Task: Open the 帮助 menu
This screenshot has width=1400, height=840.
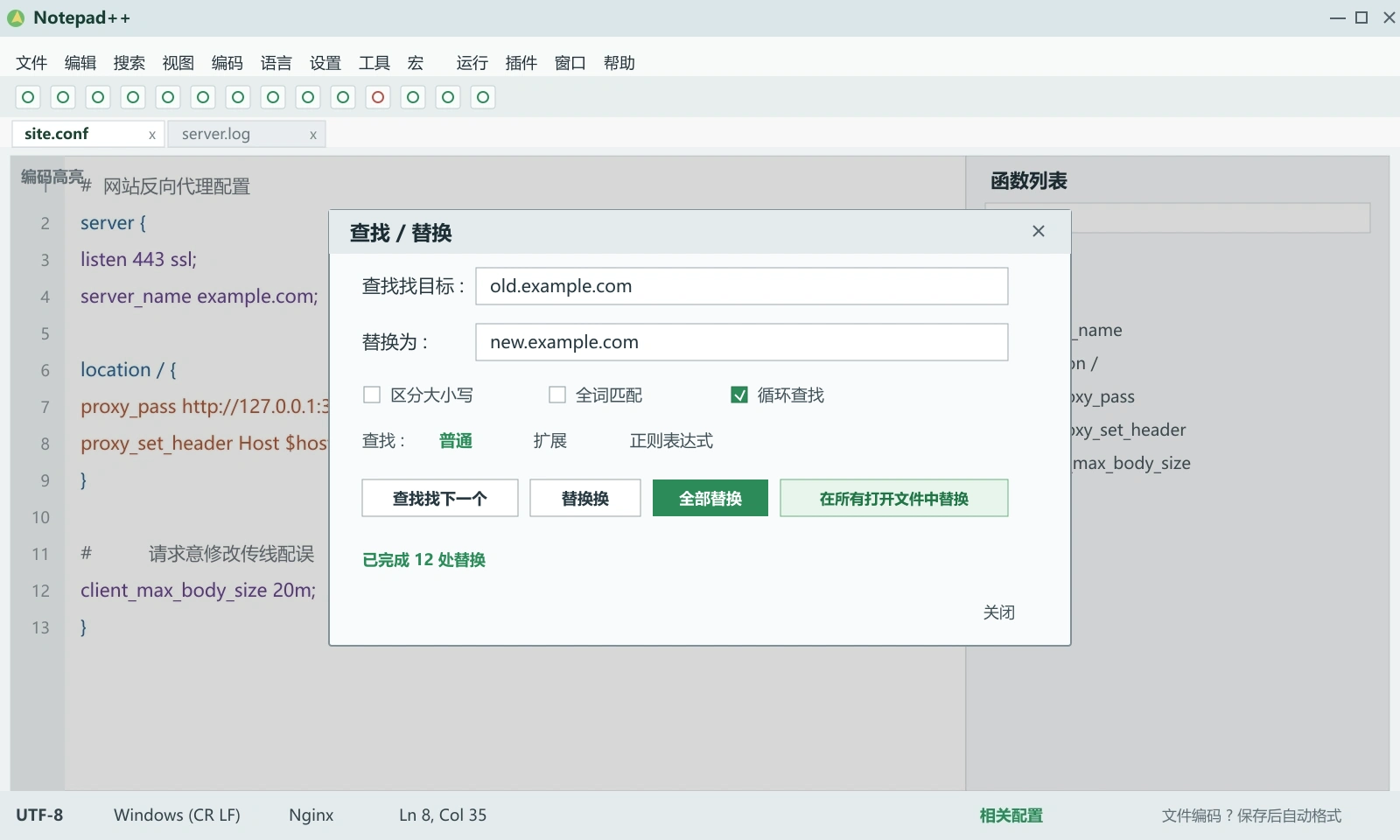Action: 619,63
